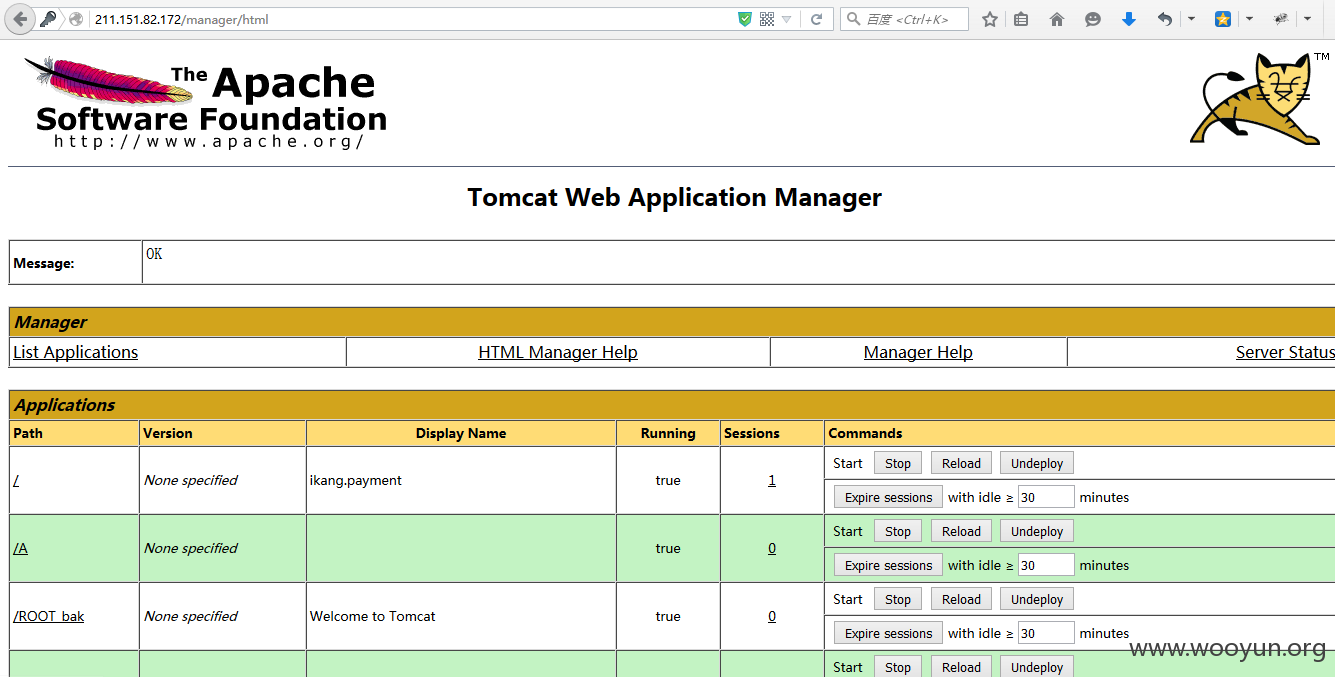Expand the address bar history dropdown arrow
Image resolution: width=1335 pixels, height=677 pixels.
click(x=787, y=19)
